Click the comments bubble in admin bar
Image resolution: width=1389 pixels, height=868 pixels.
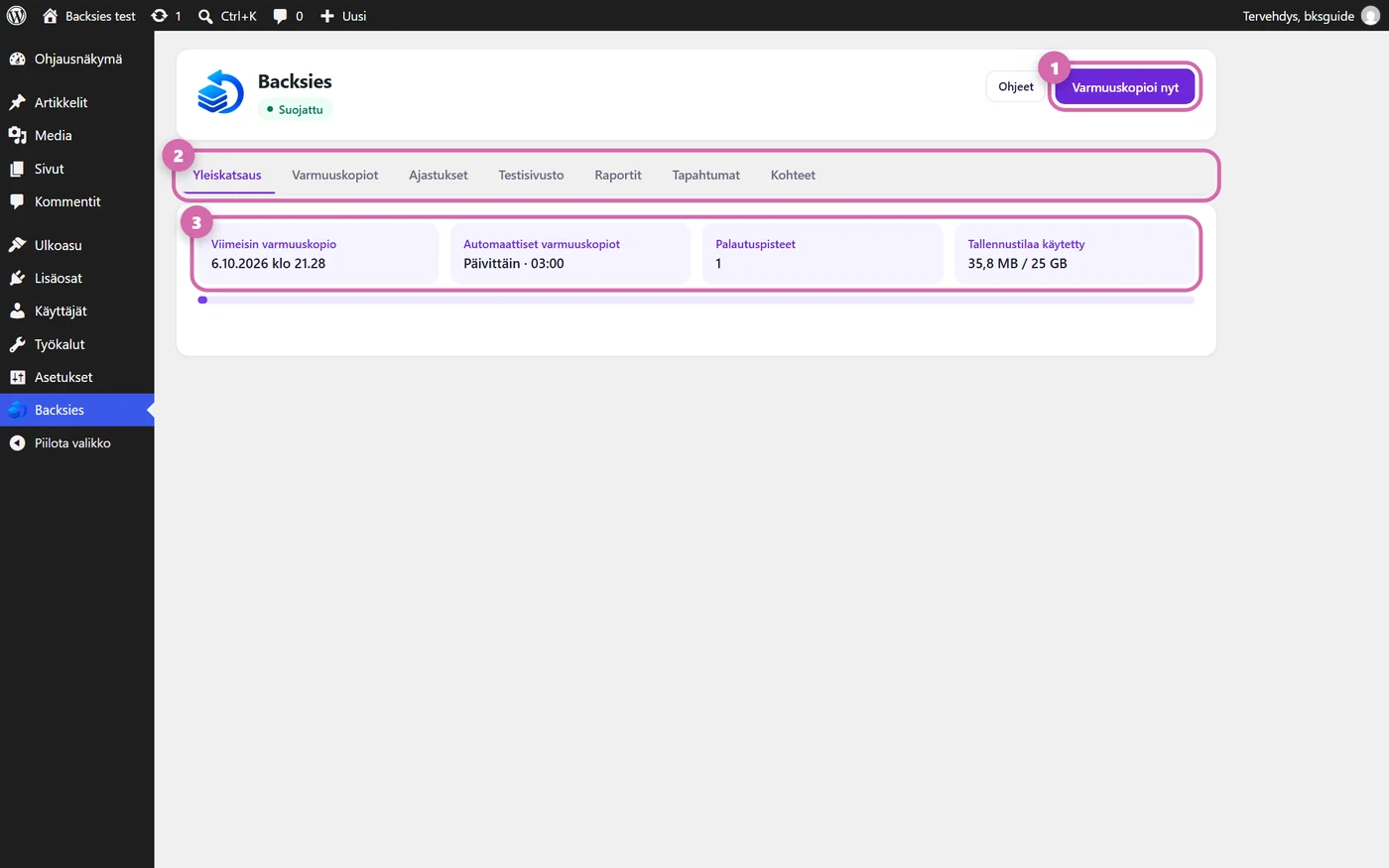[x=281, y=16]
